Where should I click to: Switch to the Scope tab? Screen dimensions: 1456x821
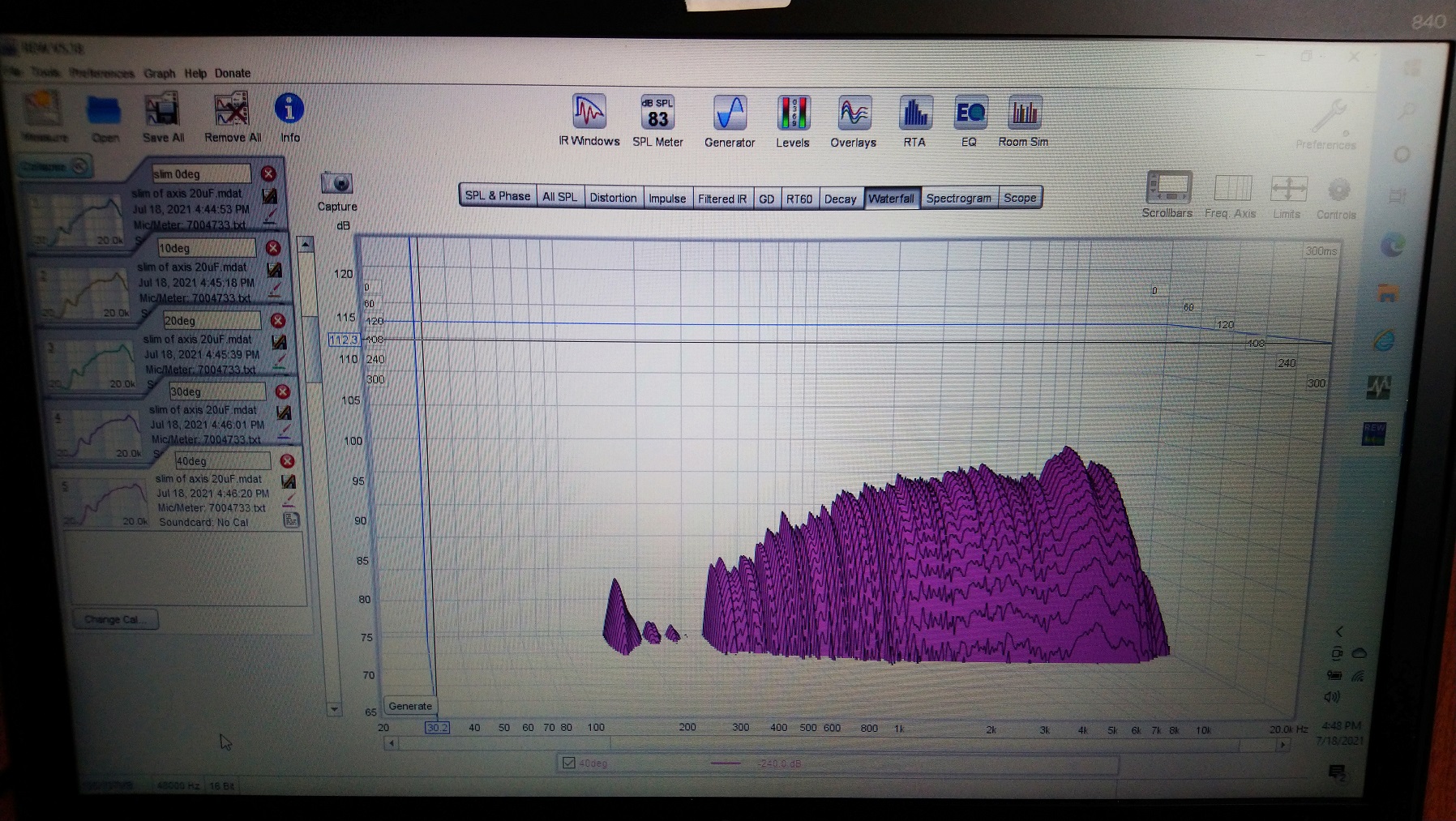(1020, 198)
